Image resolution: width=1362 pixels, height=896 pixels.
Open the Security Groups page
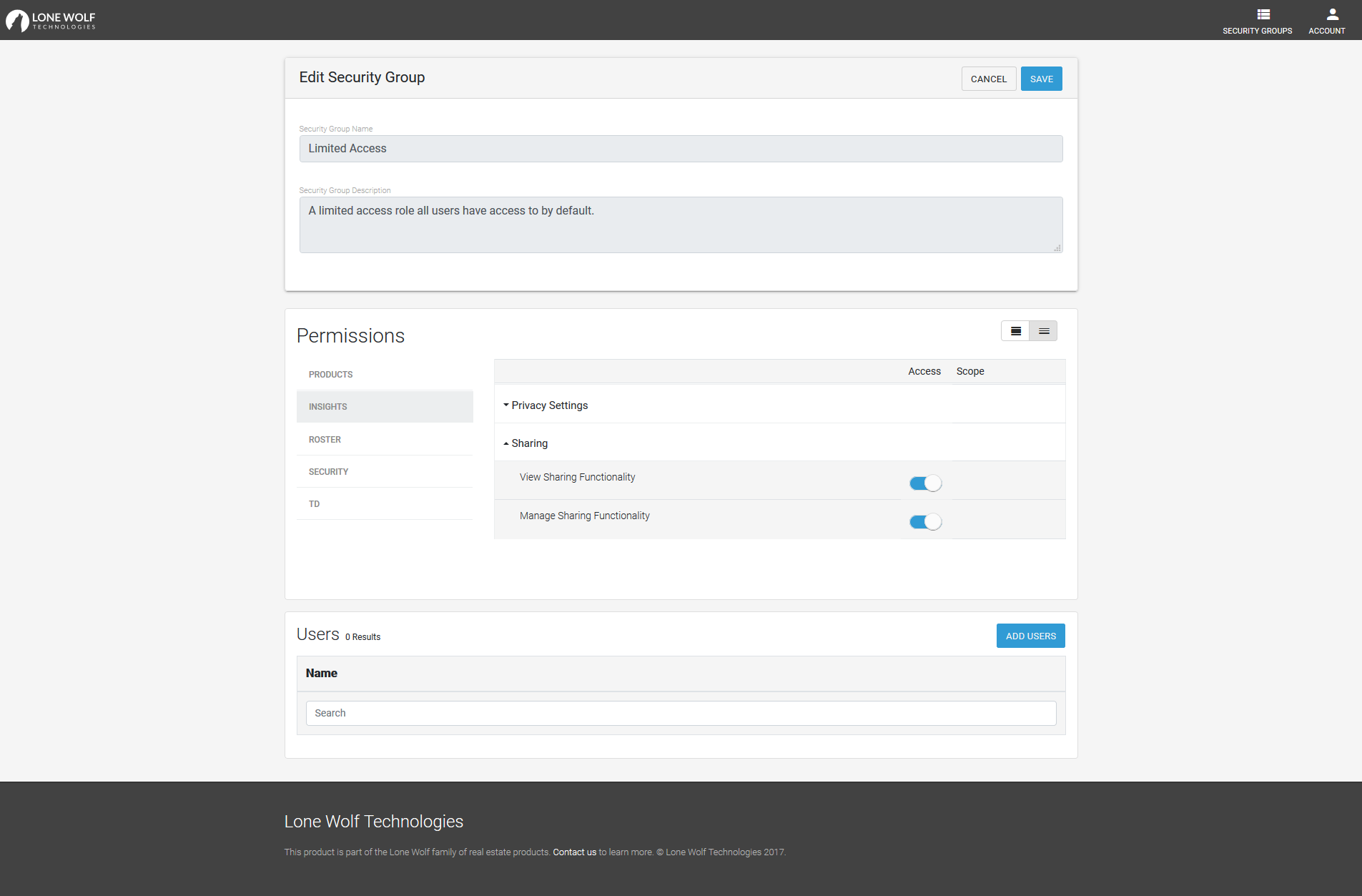click(x=1257, y=19)
